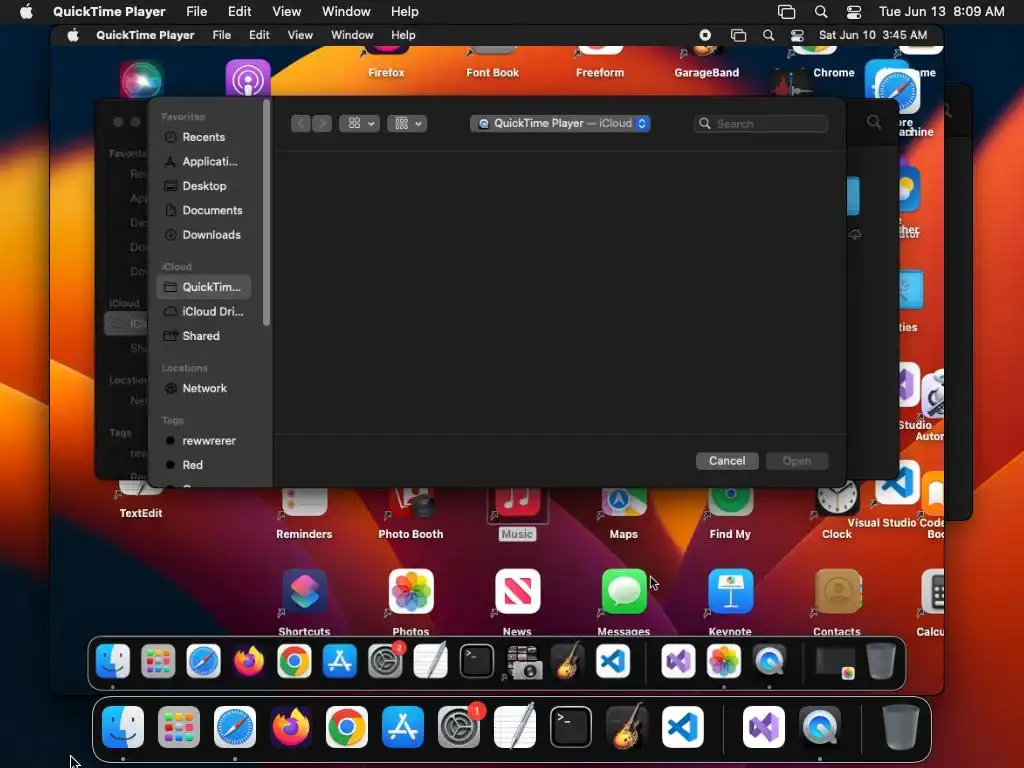
Task: Select Recents in the sidebar
Action: [203, 137]
